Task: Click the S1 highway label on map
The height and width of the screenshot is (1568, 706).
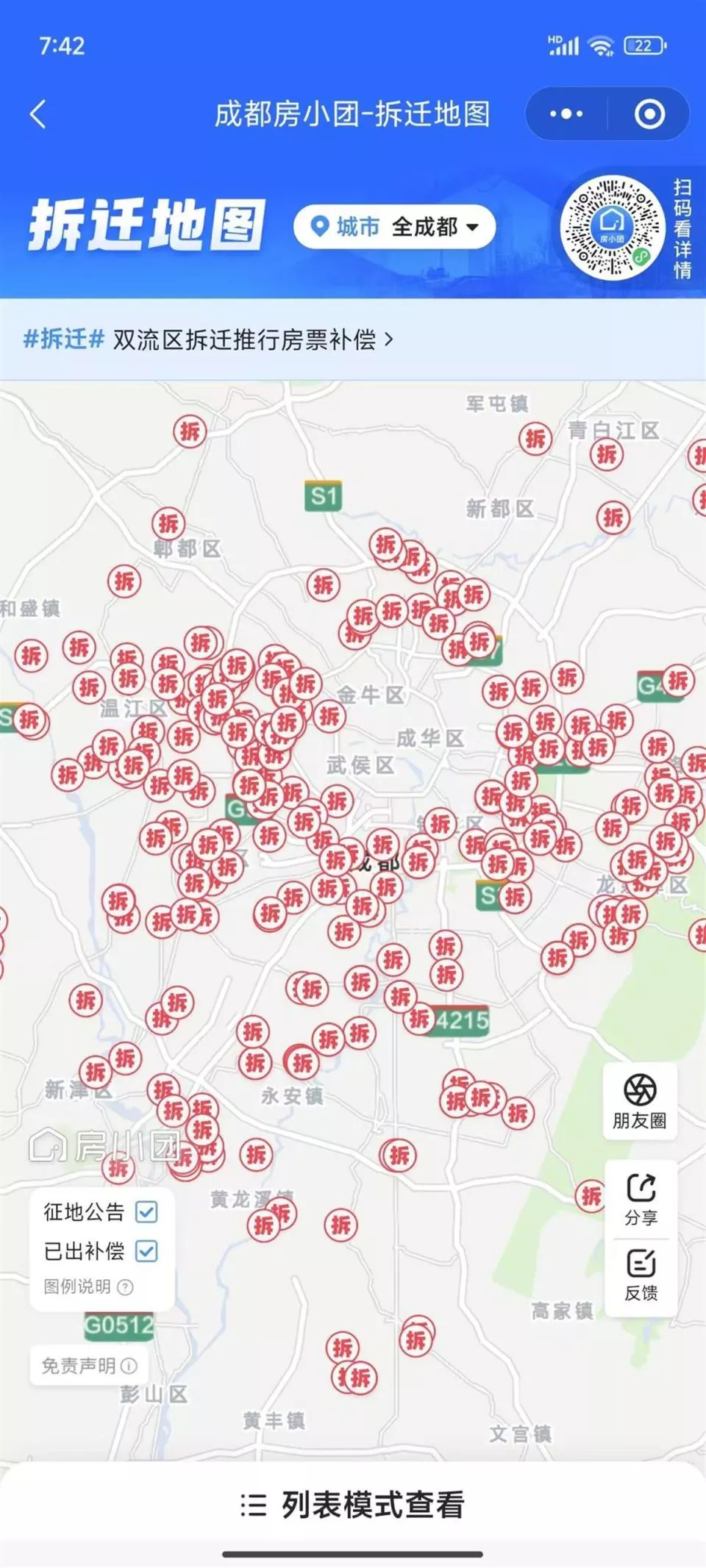Action: click(324, 495)
